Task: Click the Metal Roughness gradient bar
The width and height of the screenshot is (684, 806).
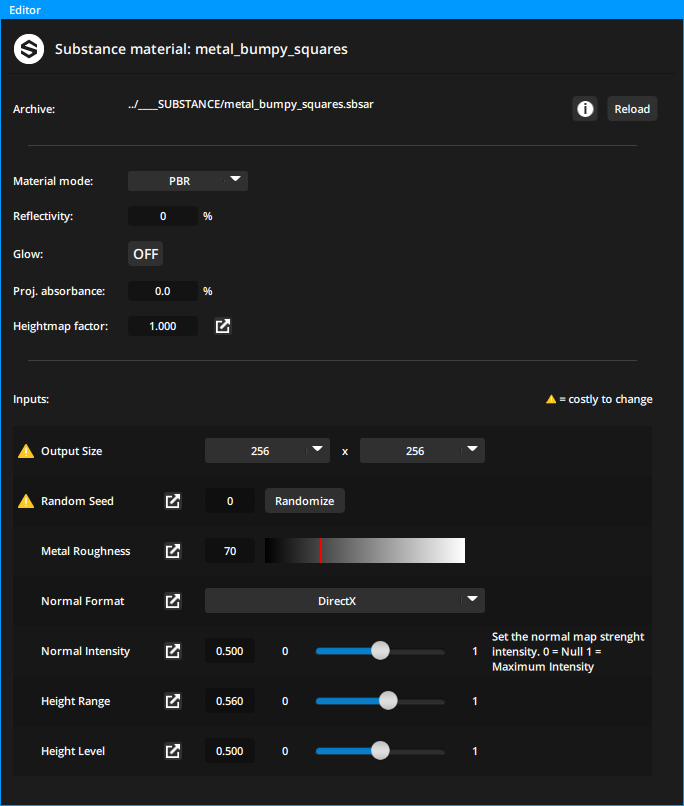Action: point(365,551)
